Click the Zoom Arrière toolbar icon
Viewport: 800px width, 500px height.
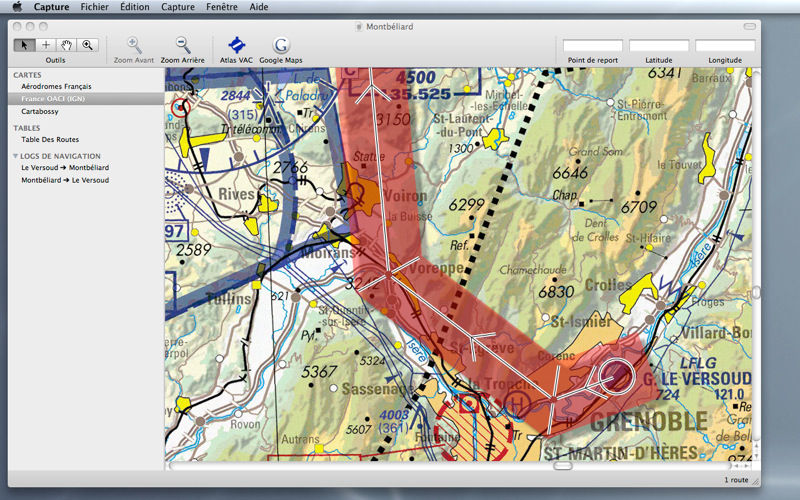(183, 45)
